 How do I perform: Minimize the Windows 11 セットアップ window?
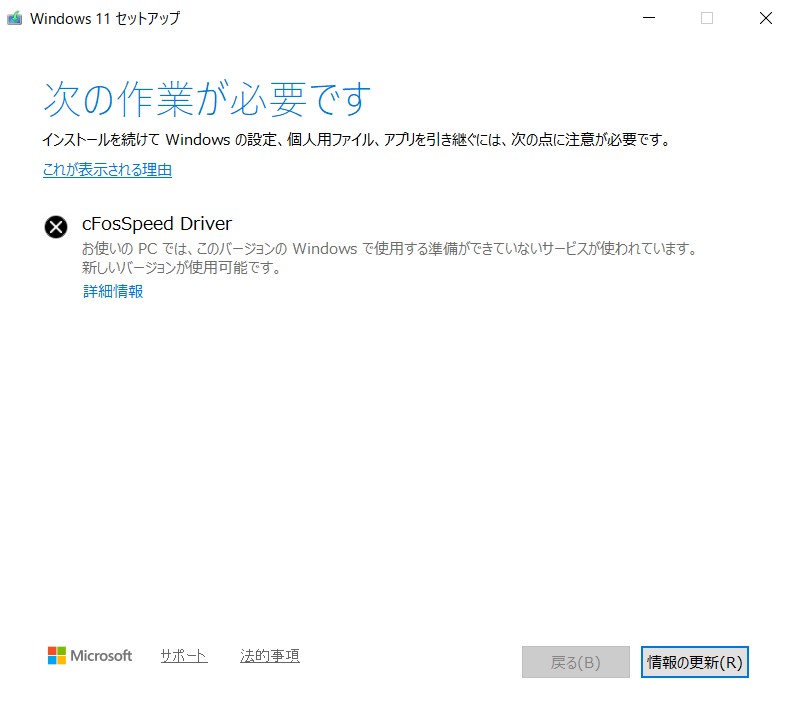tap(648, 18)
